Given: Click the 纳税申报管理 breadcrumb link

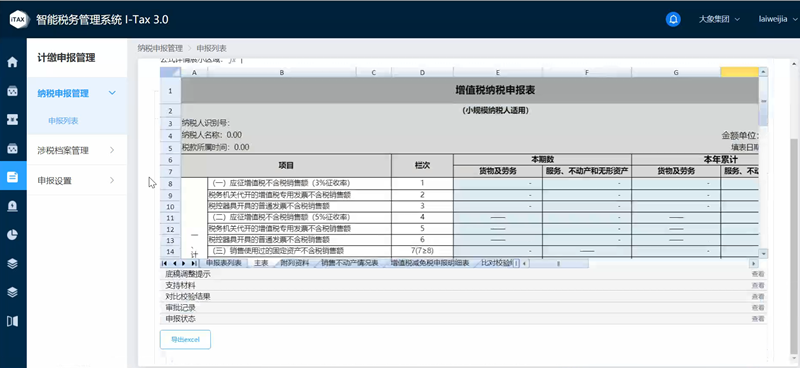Looking at the screenshot, I should pos(160,48).
